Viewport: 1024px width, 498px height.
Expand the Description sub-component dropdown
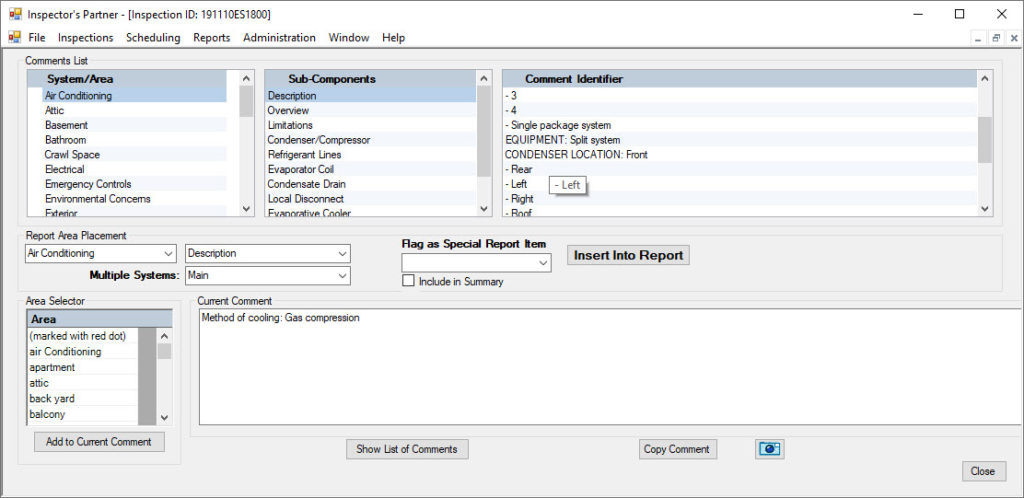(x=343, y=254)
